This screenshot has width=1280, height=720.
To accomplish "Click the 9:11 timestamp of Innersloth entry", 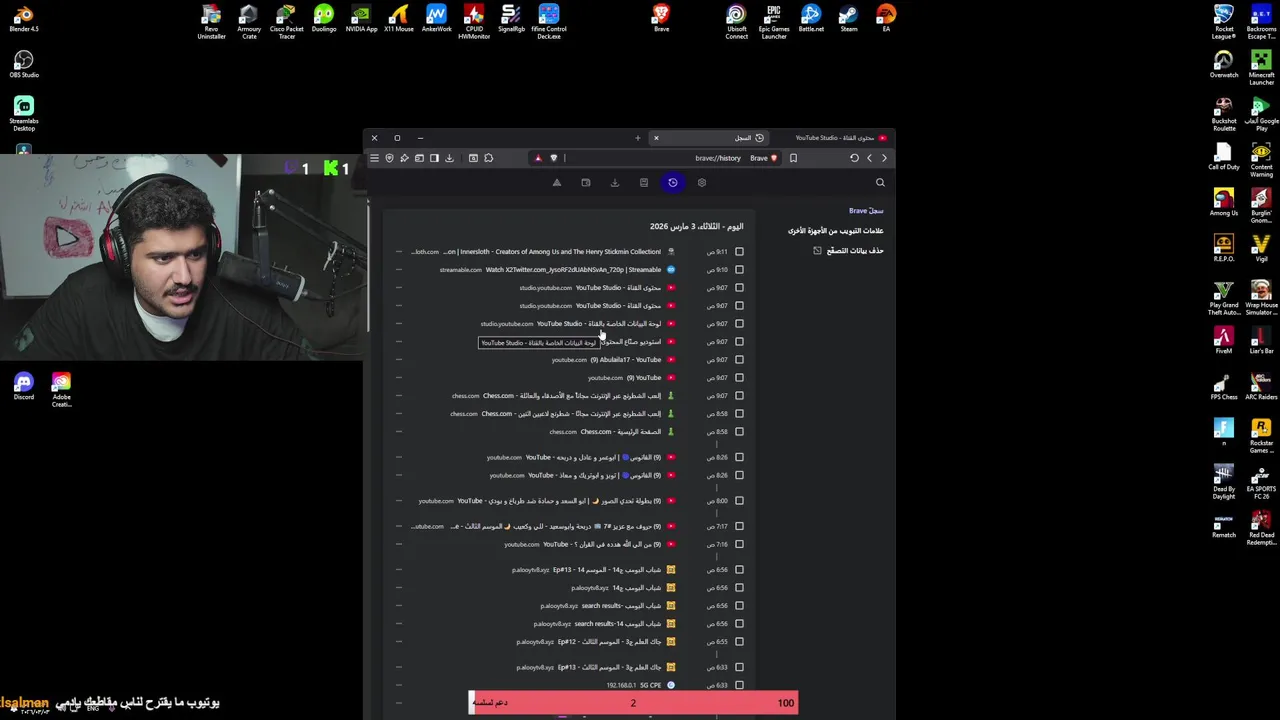I will tap(717, 252).
